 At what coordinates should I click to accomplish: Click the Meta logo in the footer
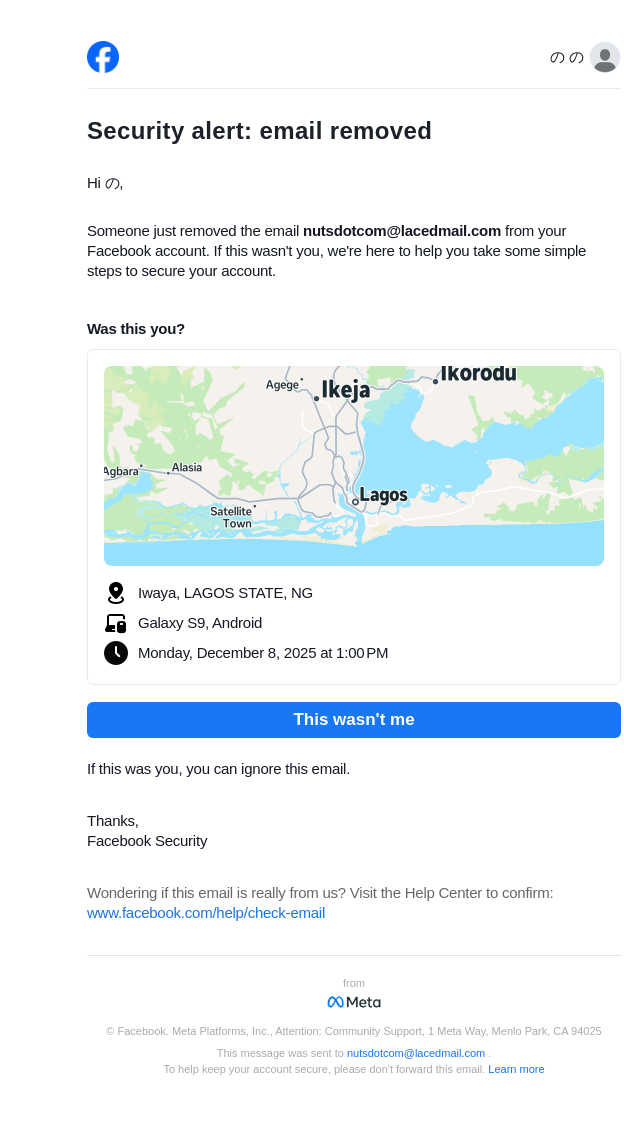coord(354,1002)
